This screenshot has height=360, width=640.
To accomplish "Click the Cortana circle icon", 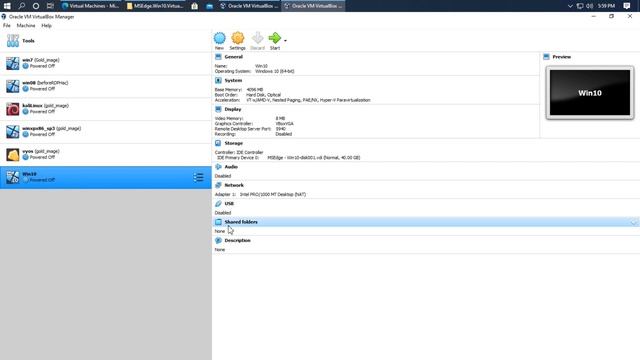I will [x=36, y=6].
